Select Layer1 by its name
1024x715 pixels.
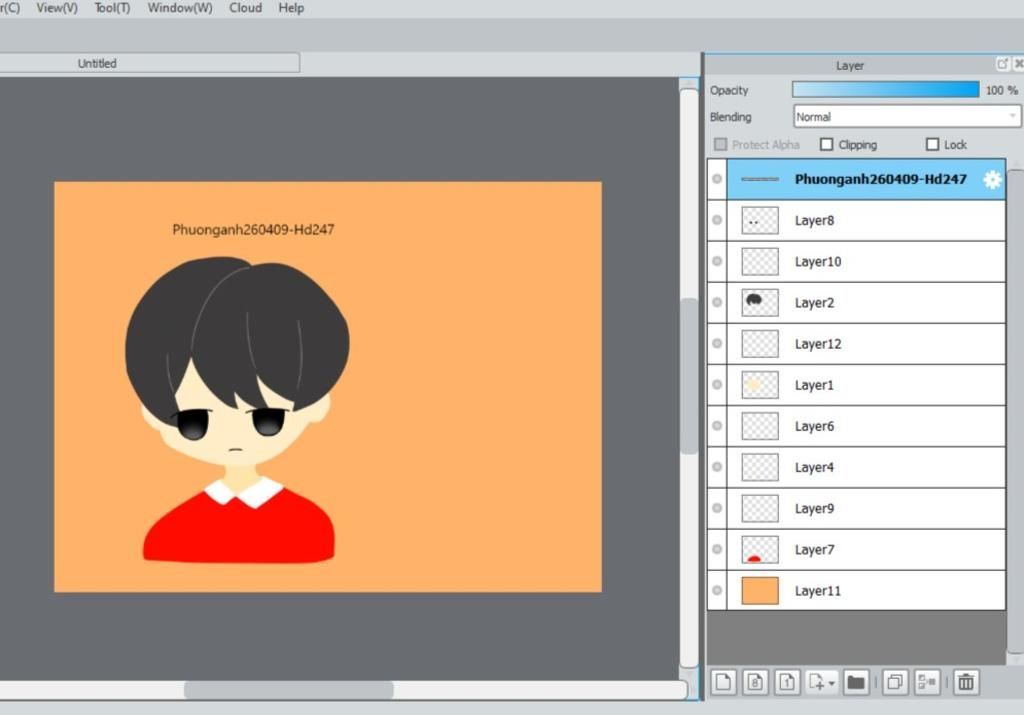tap(814, 385)
